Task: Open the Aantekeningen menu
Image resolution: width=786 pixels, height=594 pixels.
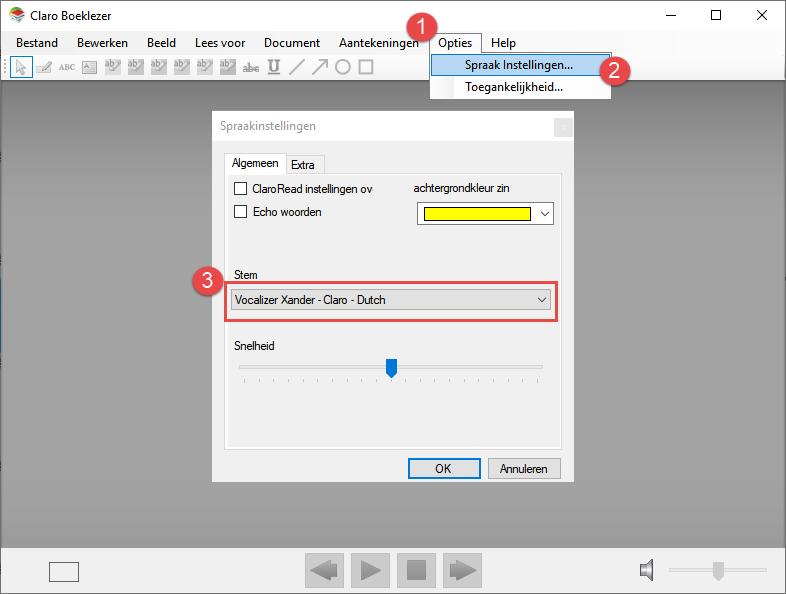Action: click(x=378, y=43)
